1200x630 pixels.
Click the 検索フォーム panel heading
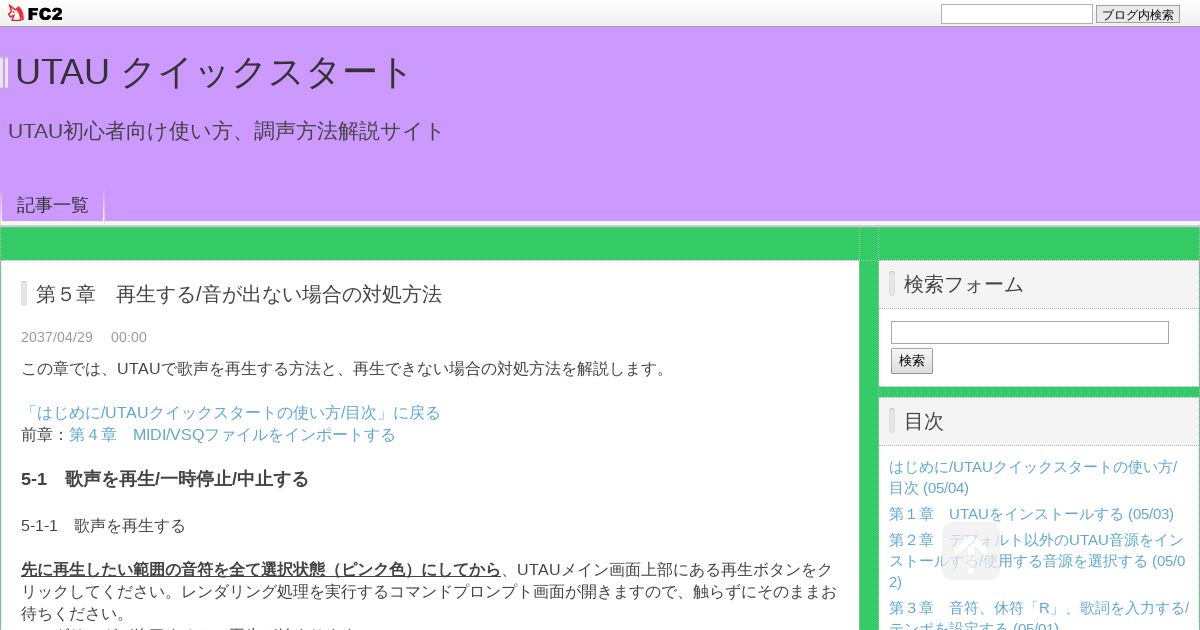tap(963, 284)
